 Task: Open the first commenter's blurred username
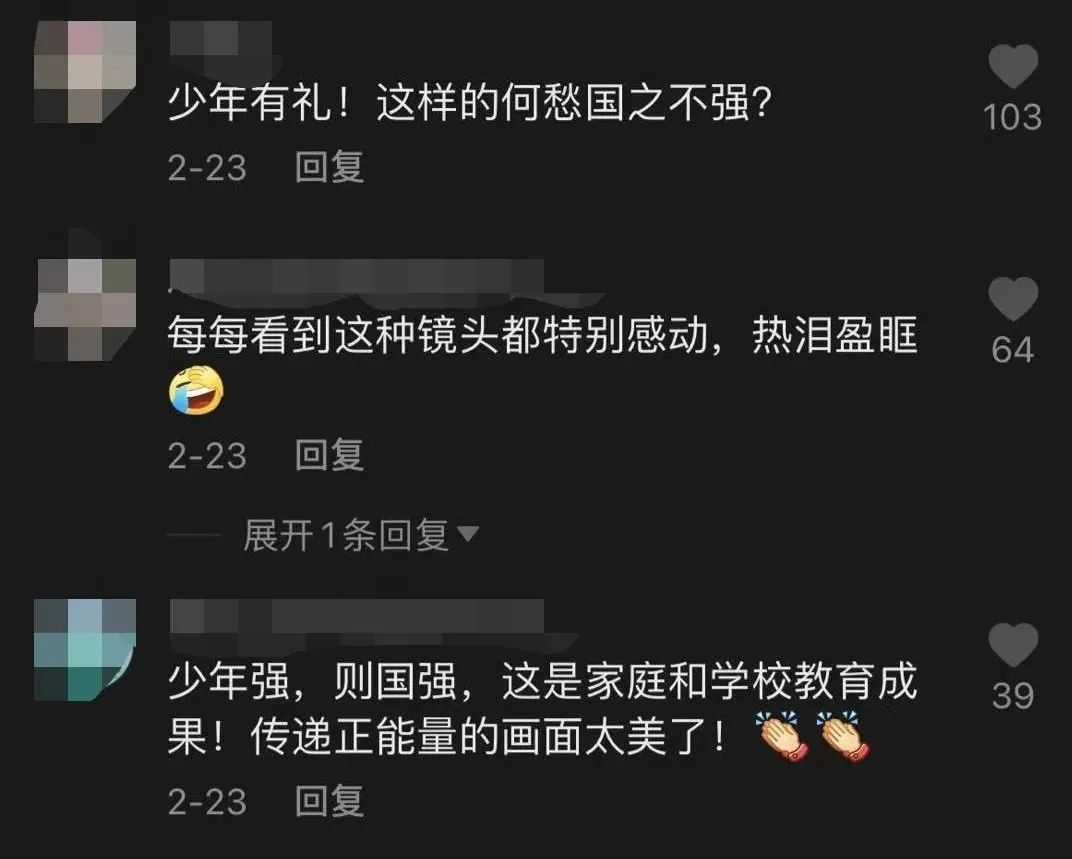(x=220, y=38)
